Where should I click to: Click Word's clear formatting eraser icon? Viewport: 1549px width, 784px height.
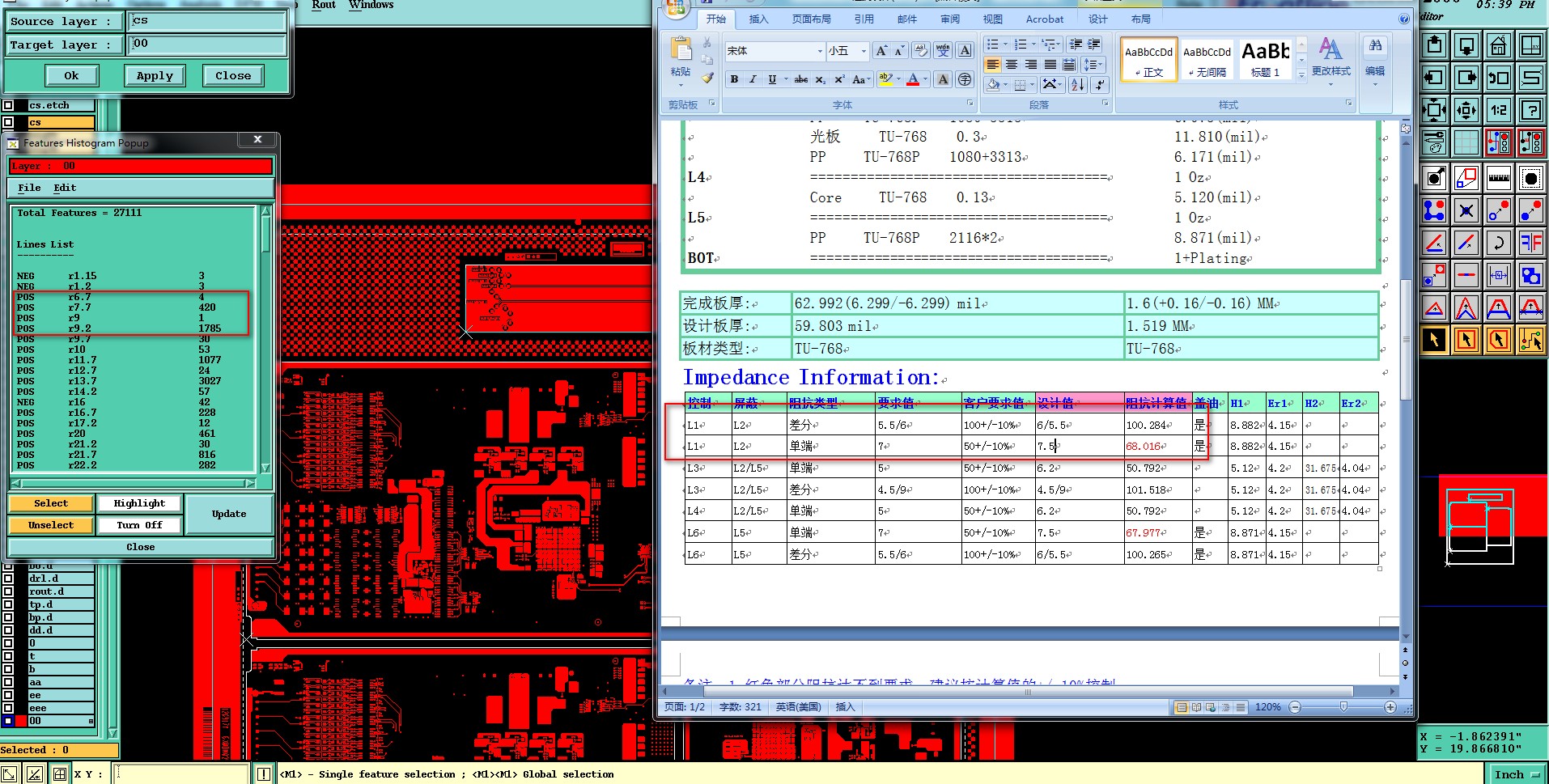click(921, 50)
